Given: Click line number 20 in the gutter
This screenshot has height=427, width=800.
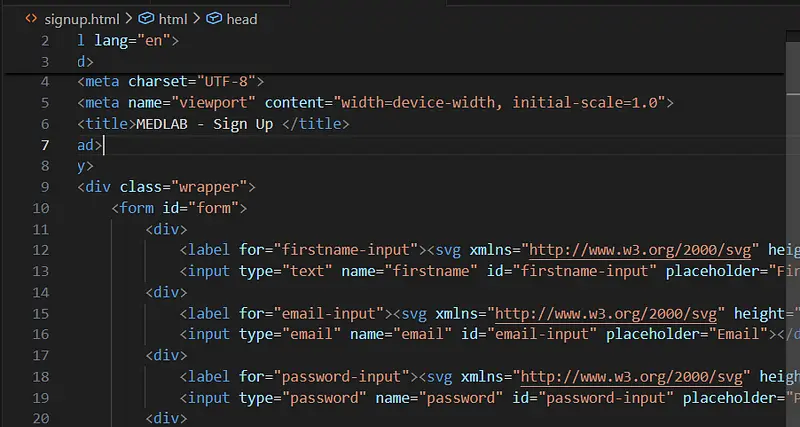Looking at the screenshot, I should 41,418.
